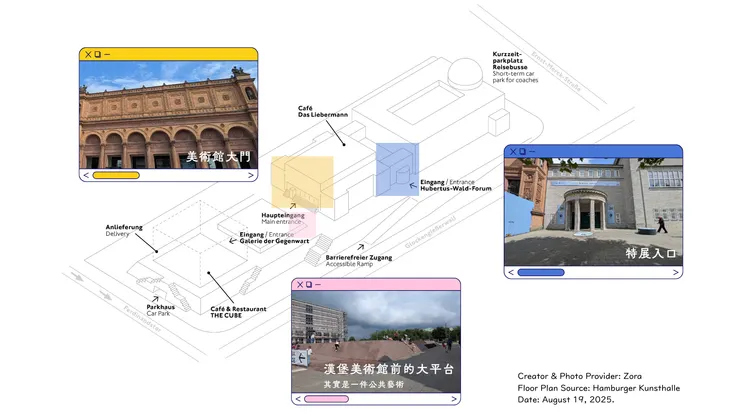Click the Ernst-Merck-Straße street label
This screenshot has height=416, width=740.
pyautogui.click(x=555, y=71)
